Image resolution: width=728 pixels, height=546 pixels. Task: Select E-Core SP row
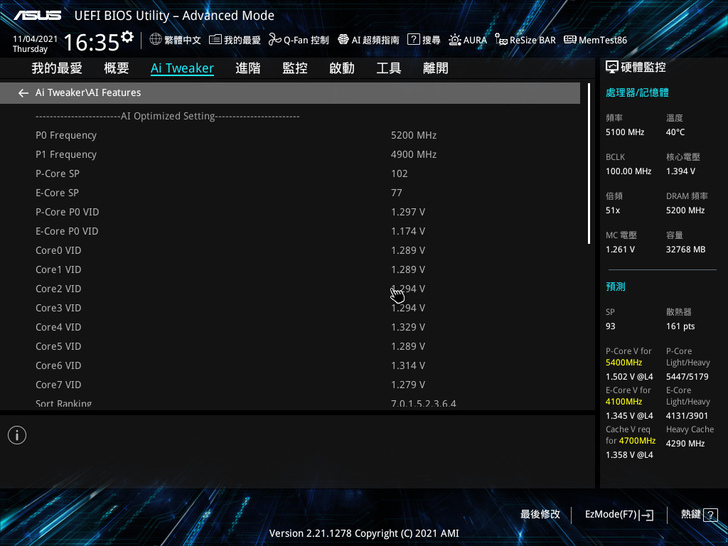(290, 193)
